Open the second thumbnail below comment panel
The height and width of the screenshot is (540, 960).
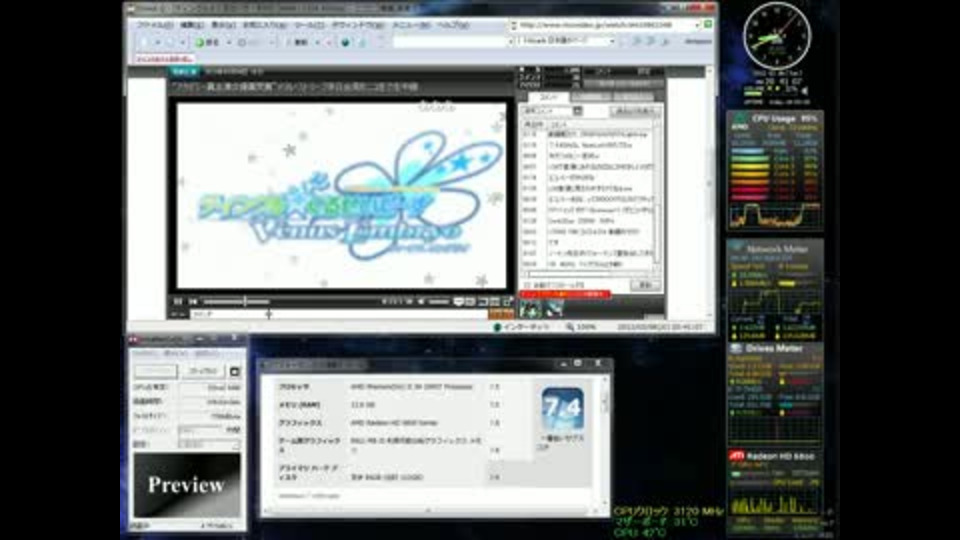[x=553, y=309]
